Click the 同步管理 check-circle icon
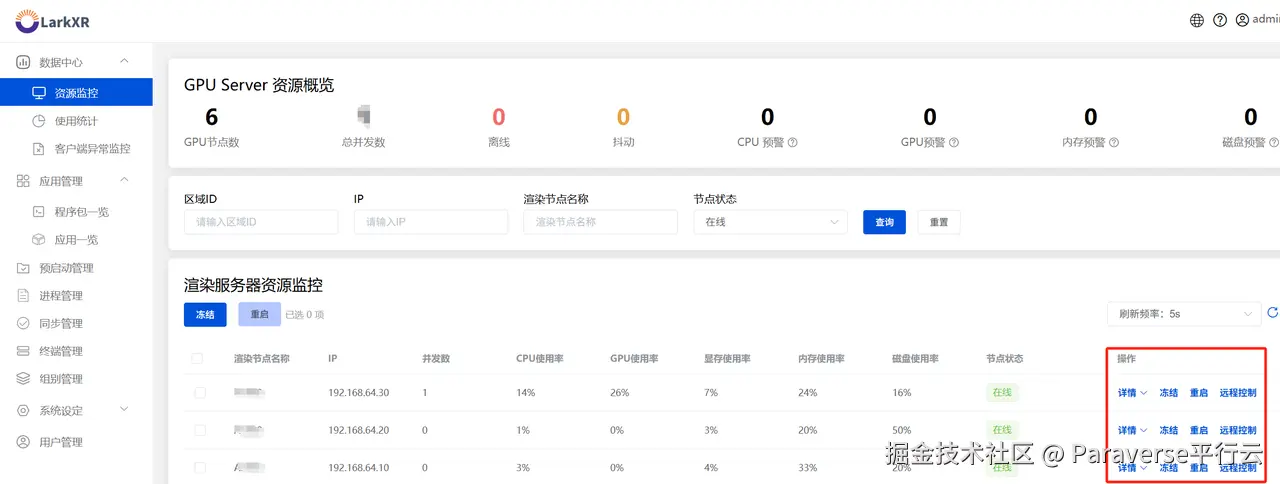 23,324
